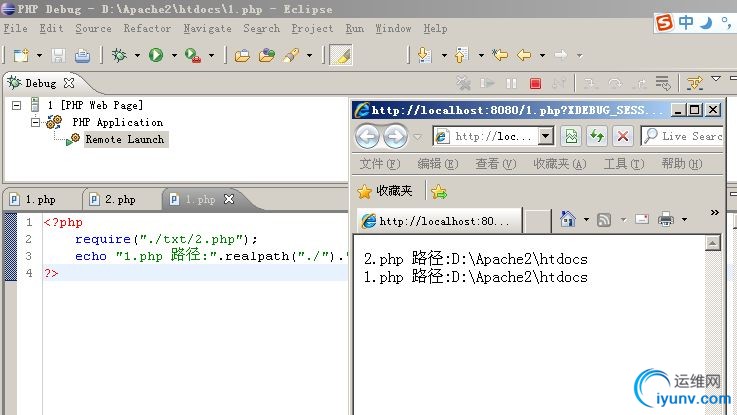Click the Terminate red square button
The height and width of the screenshot is (415, 737).
(535, 84)
